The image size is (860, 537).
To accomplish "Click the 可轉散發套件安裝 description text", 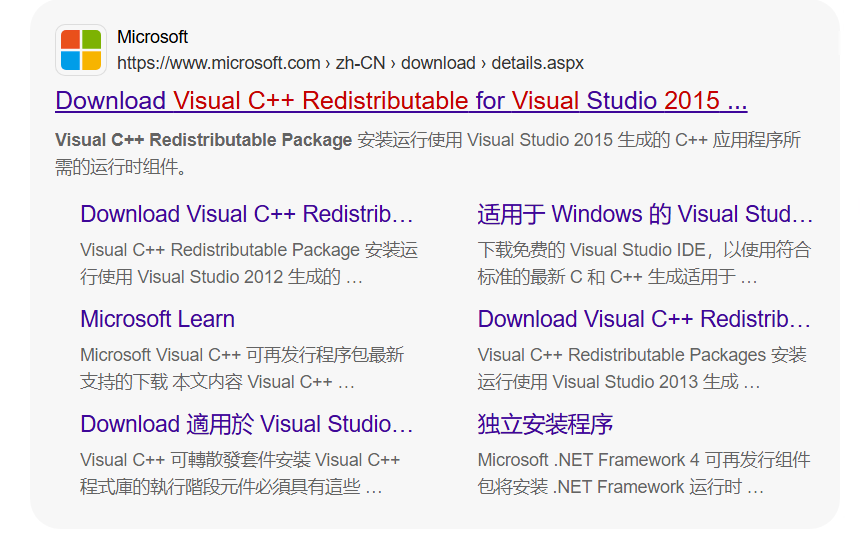I will point(240,473).
